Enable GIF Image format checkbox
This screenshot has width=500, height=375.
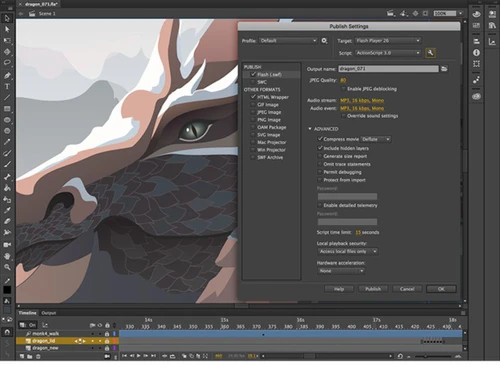(253, 105)
